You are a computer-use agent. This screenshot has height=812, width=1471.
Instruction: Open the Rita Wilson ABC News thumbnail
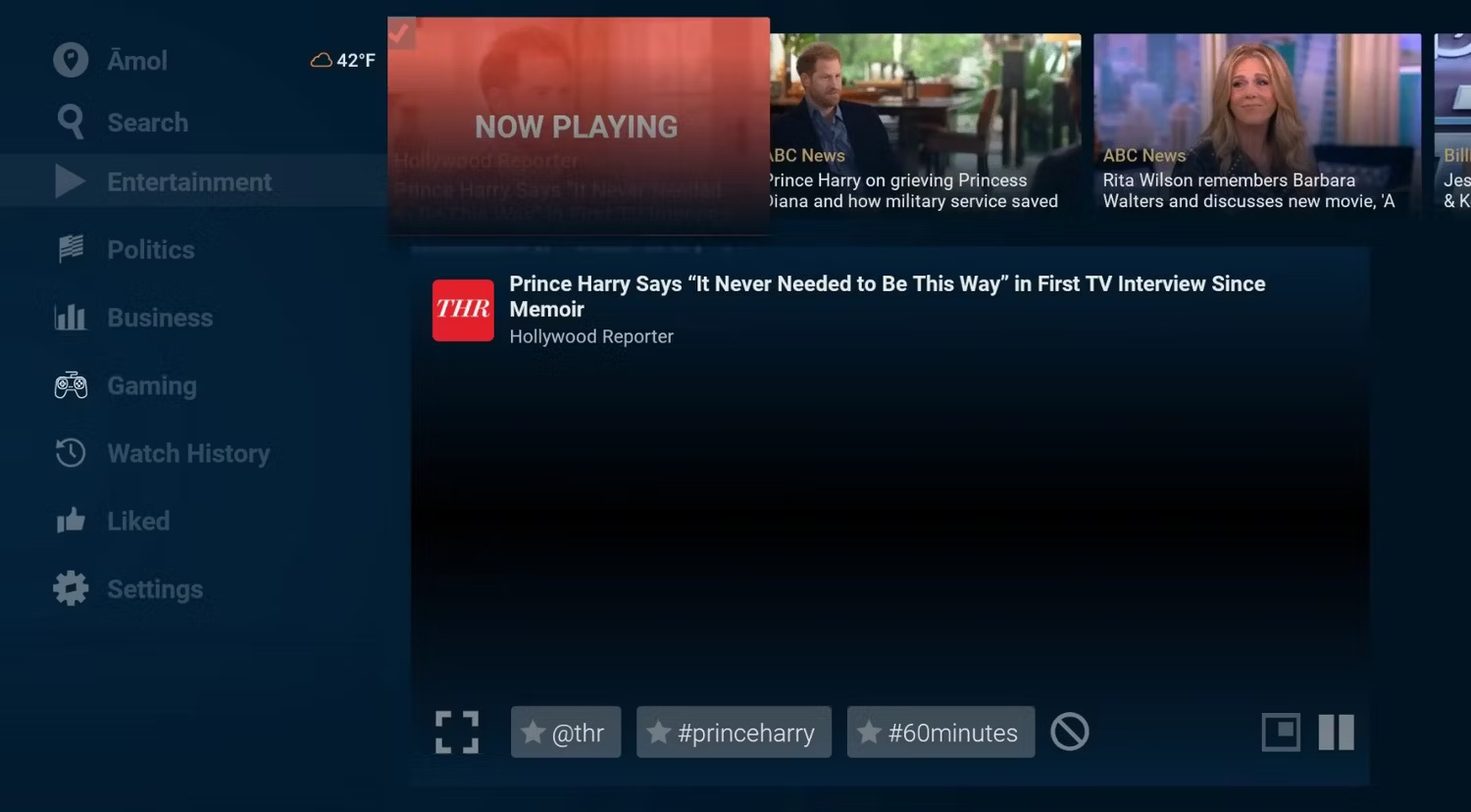tap(1256, 123)
